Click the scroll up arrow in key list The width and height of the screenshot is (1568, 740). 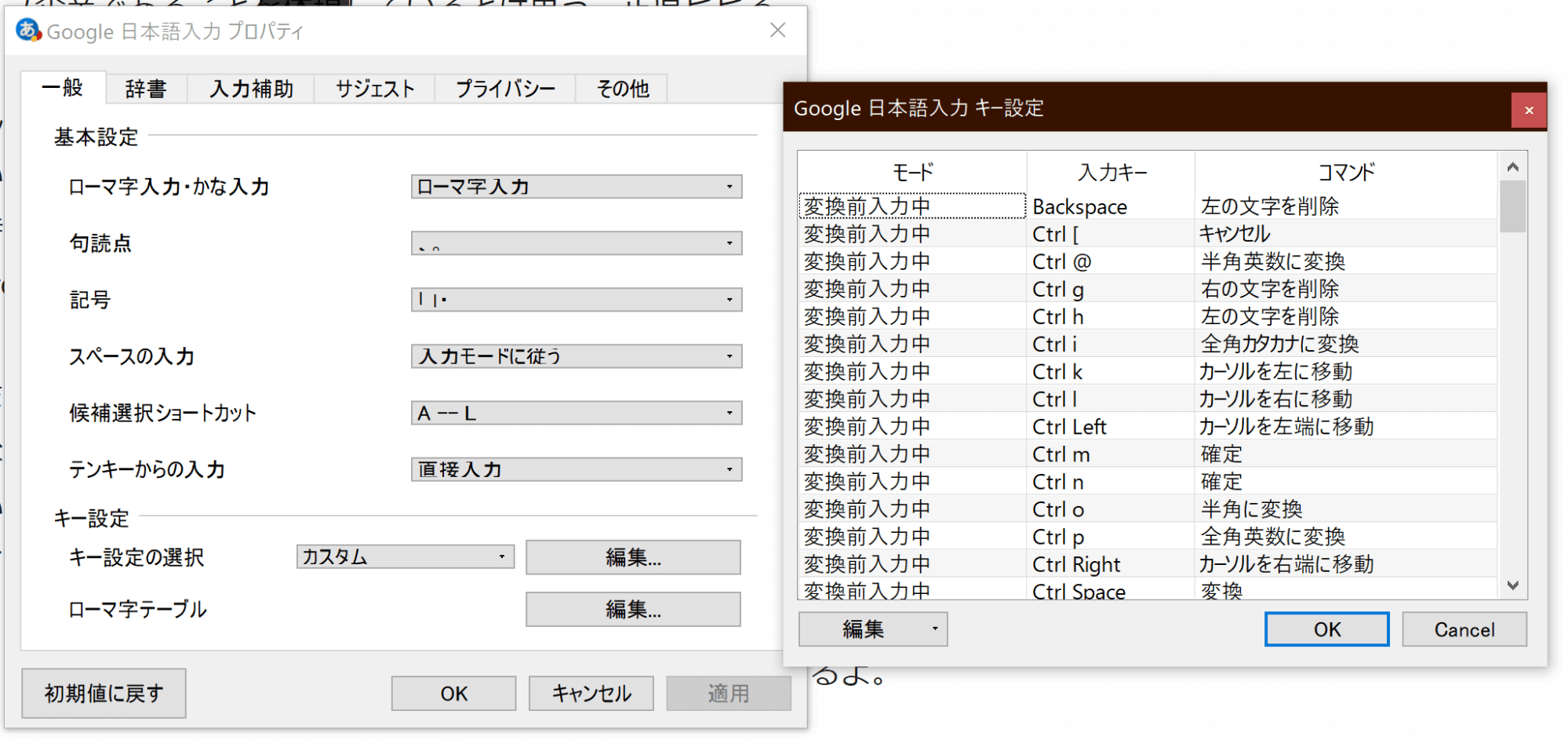coord(1513,166)
